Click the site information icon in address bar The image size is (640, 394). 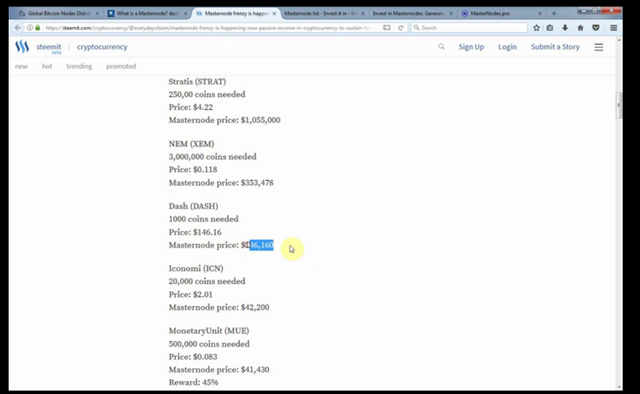pos(30,28)
